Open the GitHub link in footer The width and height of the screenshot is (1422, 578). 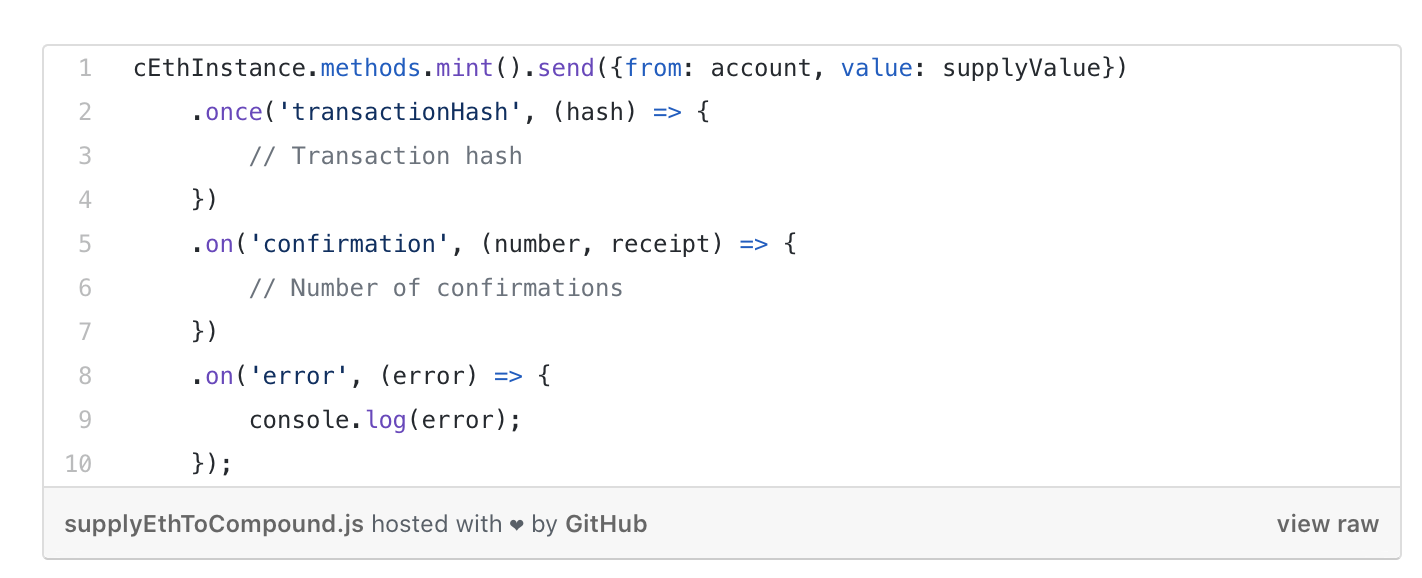coord(606,523)
